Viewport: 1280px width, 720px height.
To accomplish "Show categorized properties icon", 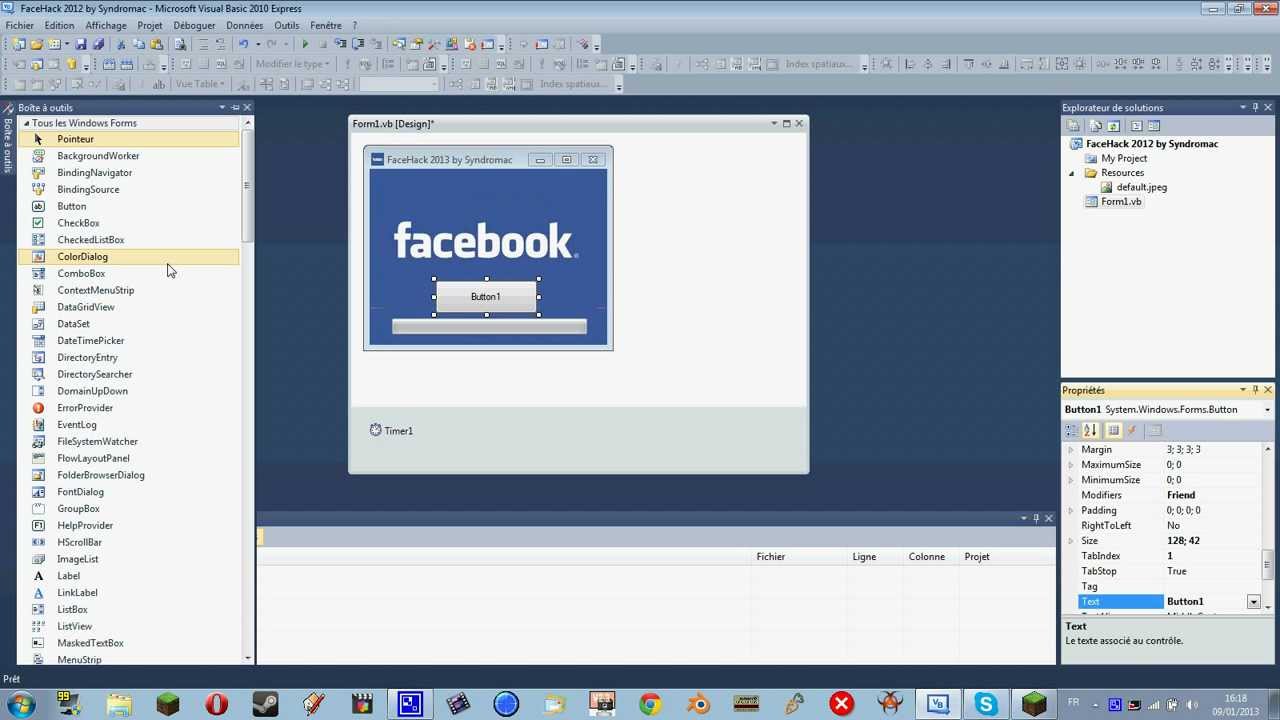I will pos(1071,430).
